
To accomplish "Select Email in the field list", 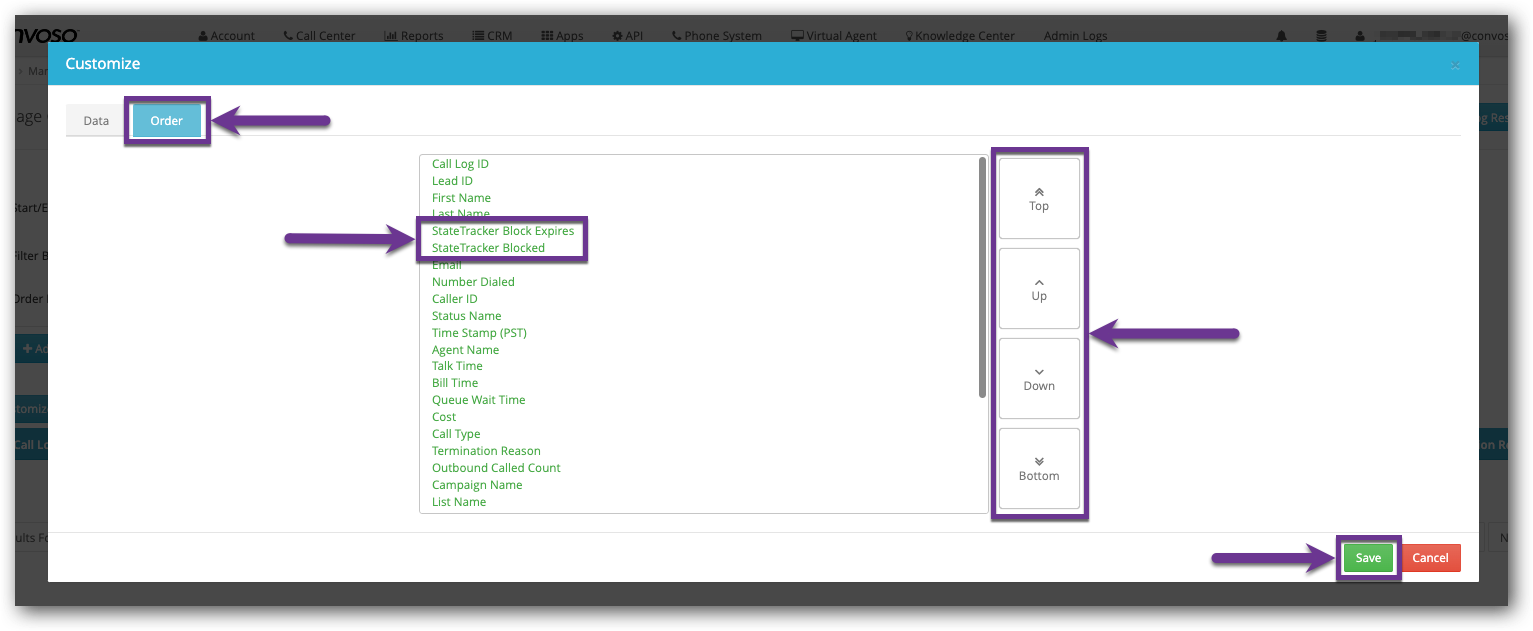I will click(447, 265).
